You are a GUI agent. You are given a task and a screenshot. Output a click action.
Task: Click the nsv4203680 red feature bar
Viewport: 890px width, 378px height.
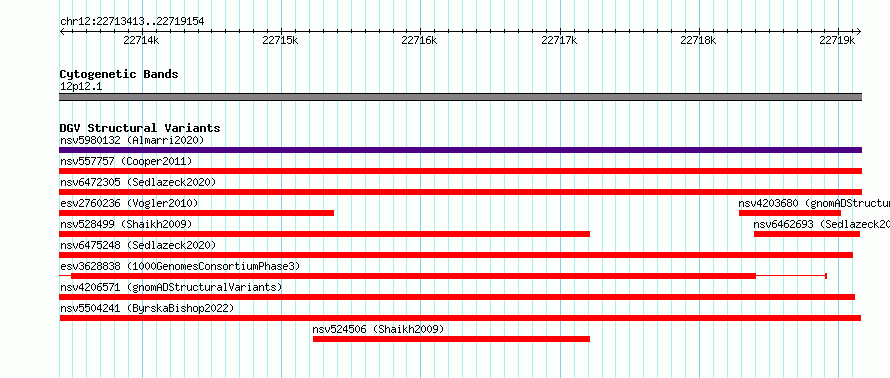pyautogui.click(x=790, y=213)
